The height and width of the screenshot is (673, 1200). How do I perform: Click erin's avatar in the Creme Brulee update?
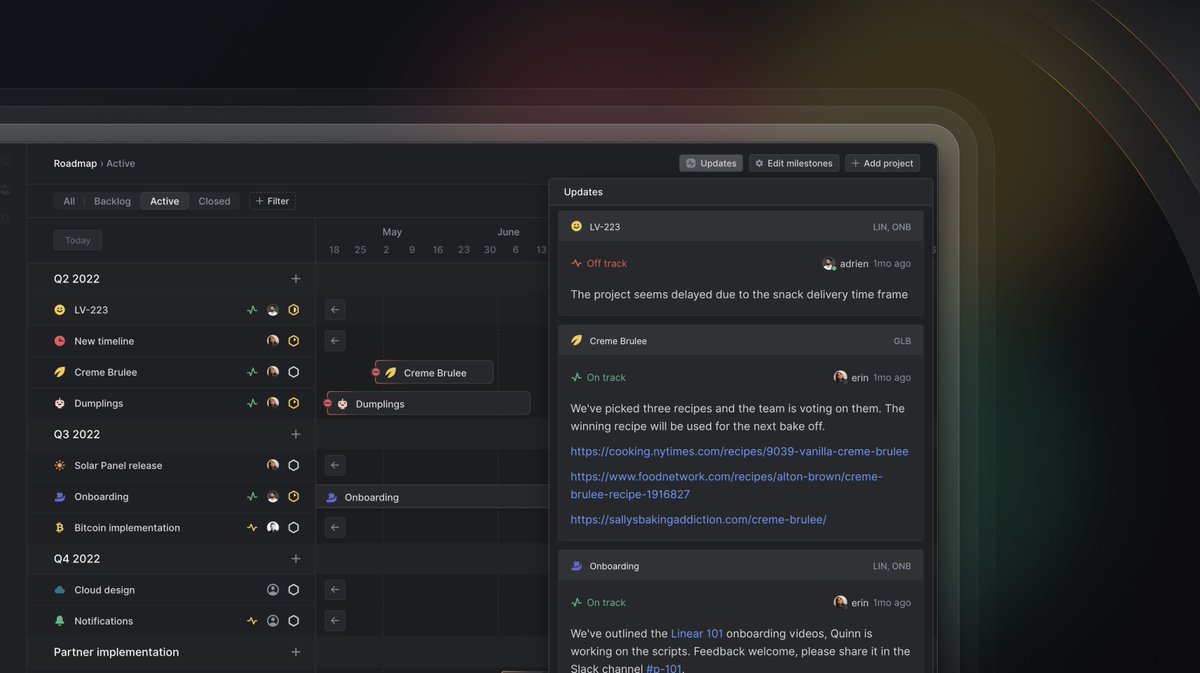[840, 378]
